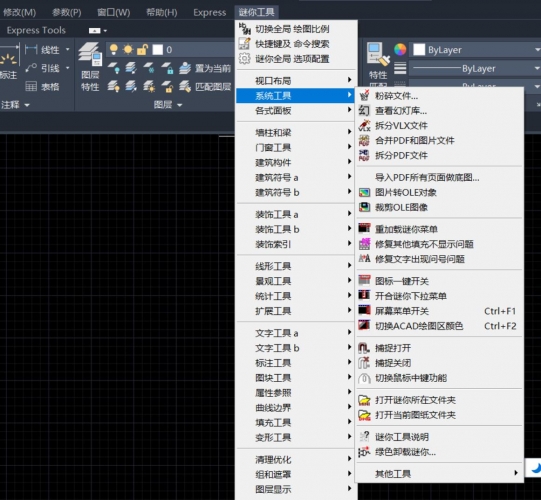Toggle the layer lightbulb on/off icon
Screen dimensions: 541x500
114,50
